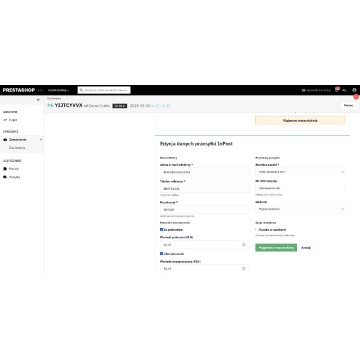
Task: Open the Rozmiar paczki dropdown
Action: (300, 172)
